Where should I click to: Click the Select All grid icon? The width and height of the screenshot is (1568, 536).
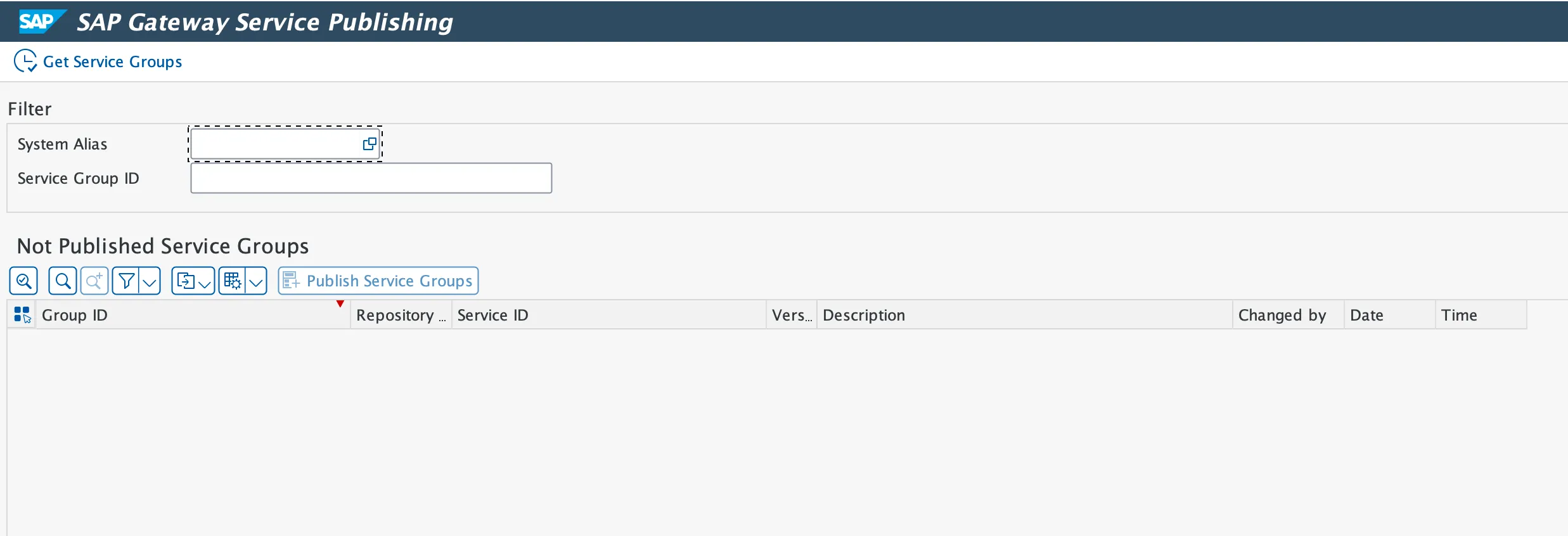point(22,315)
